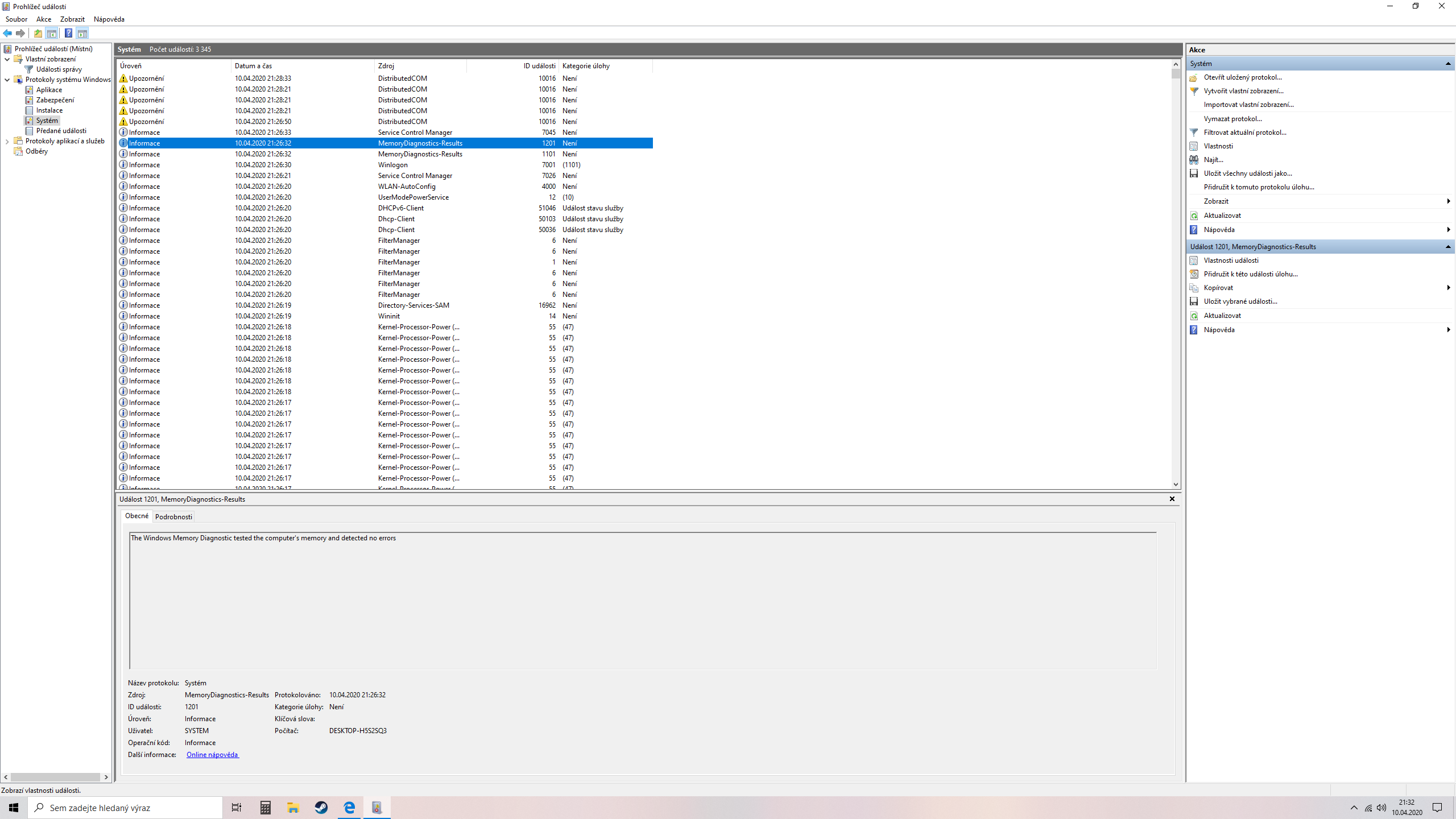Click the Back arrow toolbar icon
This screenshot has height=819, width=1456.
click(x=8, y=33)
